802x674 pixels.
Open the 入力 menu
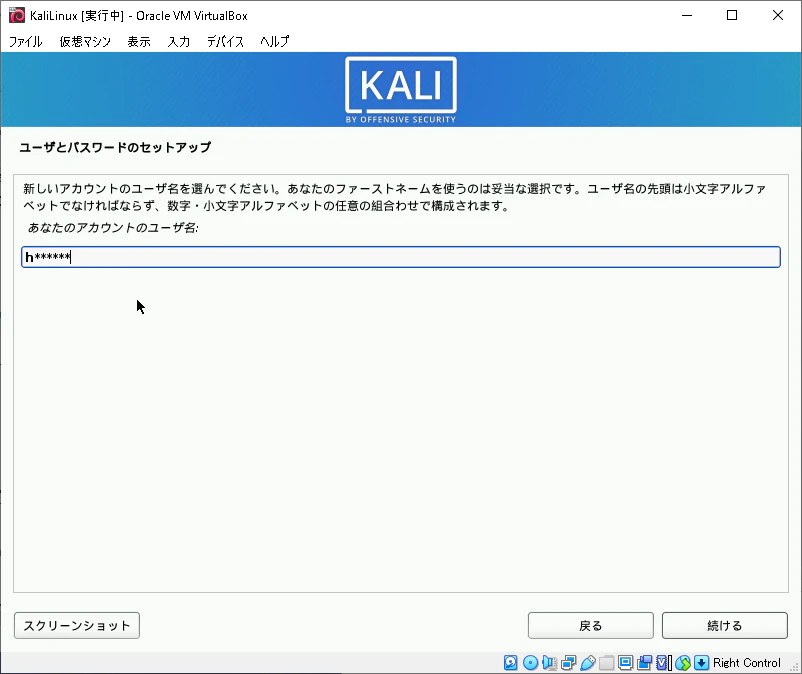click(x=179, y=41)
